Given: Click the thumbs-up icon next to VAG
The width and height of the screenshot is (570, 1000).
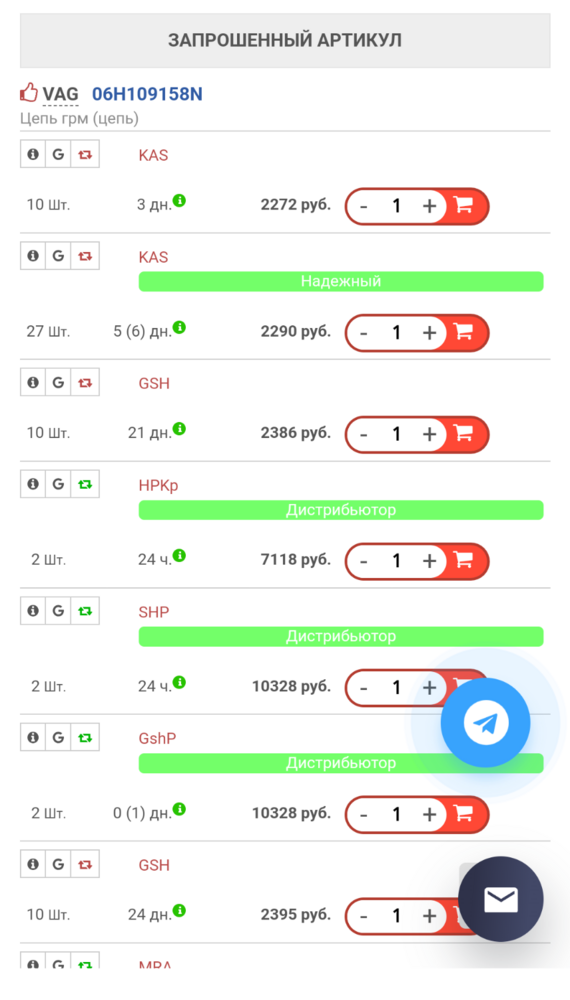Looking at the screenshot, I should click(29, 93).
